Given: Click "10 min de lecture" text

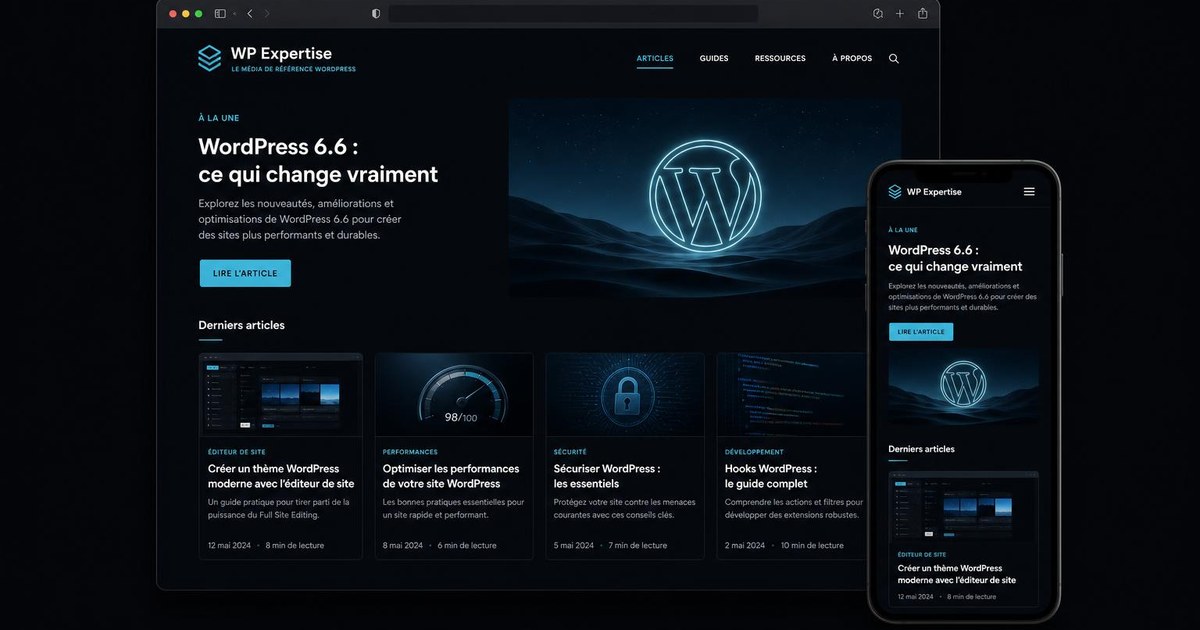Looking at the screenshot, I should click(x=812, y=546).
